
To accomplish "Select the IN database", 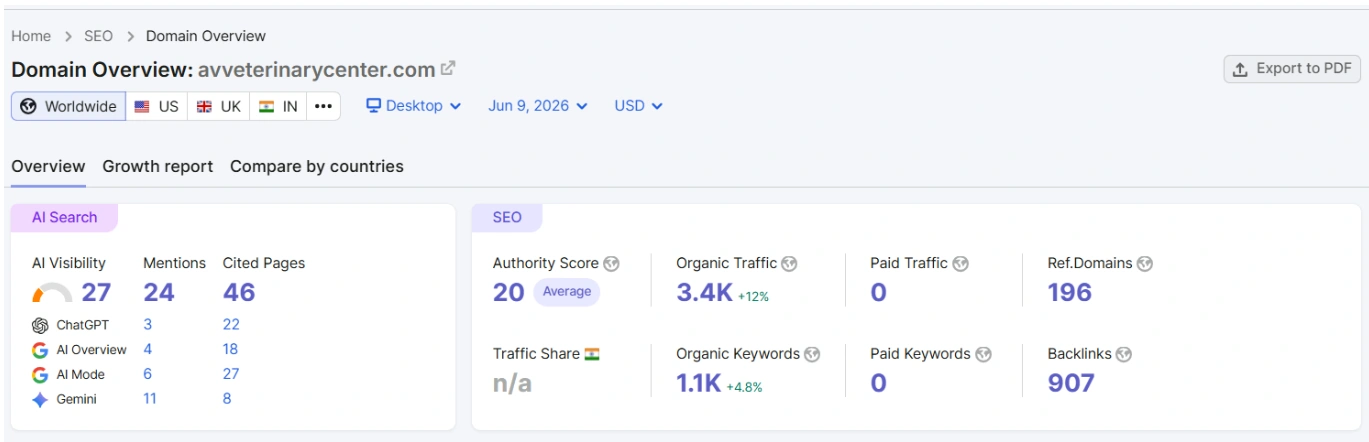I will pyautogui.click(x=278, y=106).
